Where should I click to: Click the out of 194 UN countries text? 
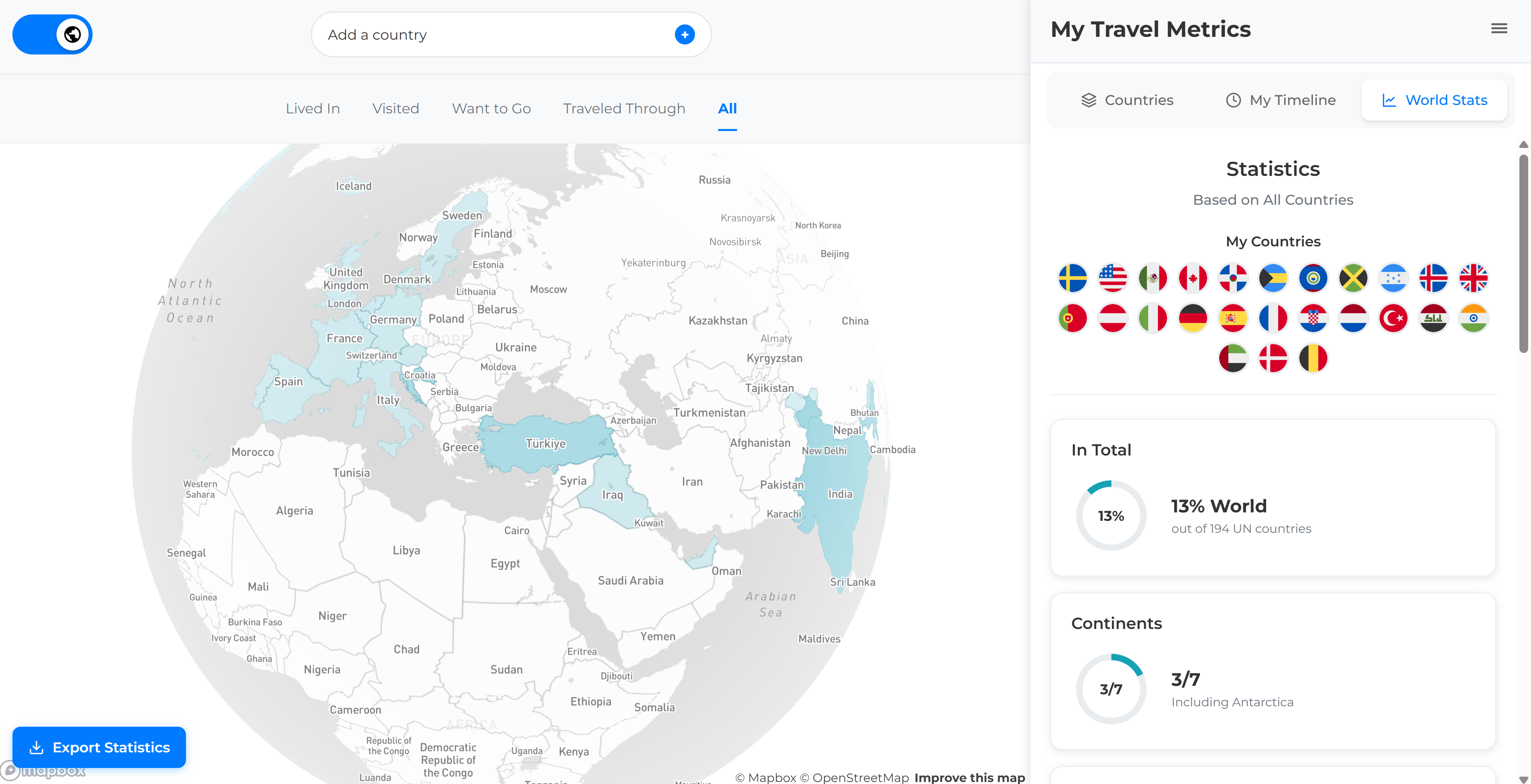pos(1241,528)
